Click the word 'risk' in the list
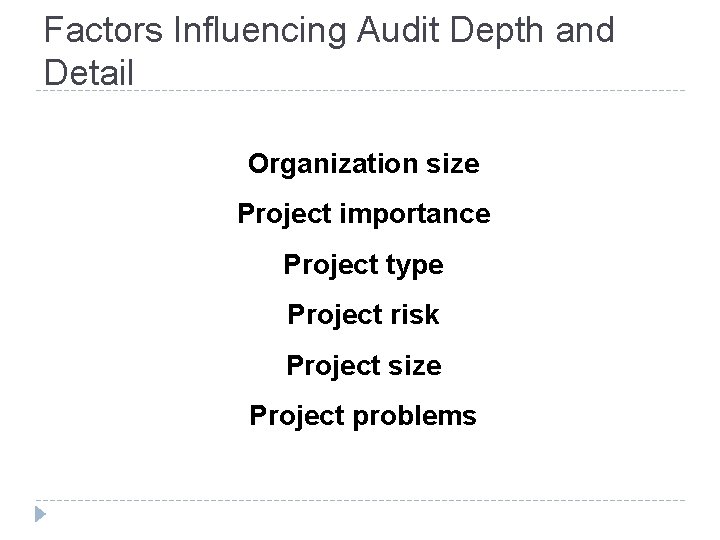The width and height of the screenshot is (720, 540). point(415,315)
